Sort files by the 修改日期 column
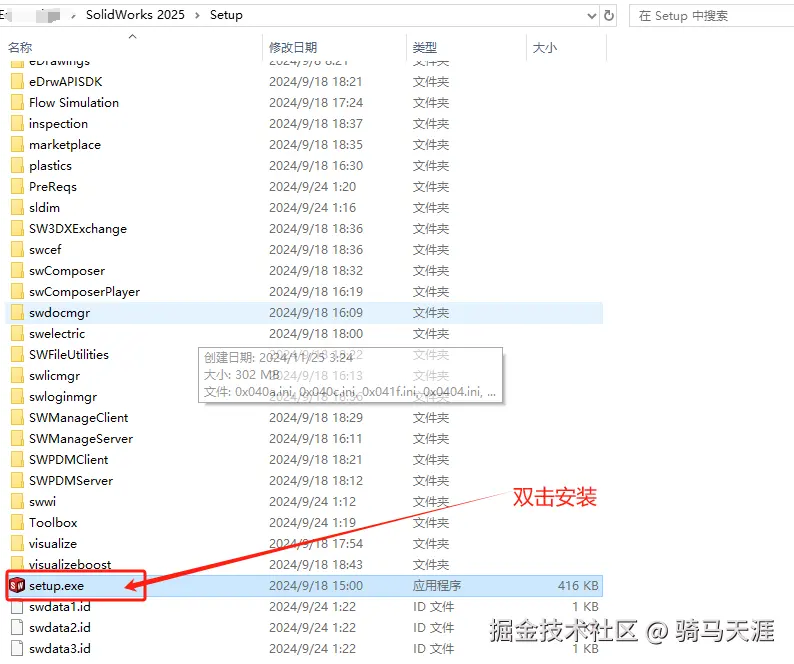Screen dimensions: 794x664 [x=293, y=48]
